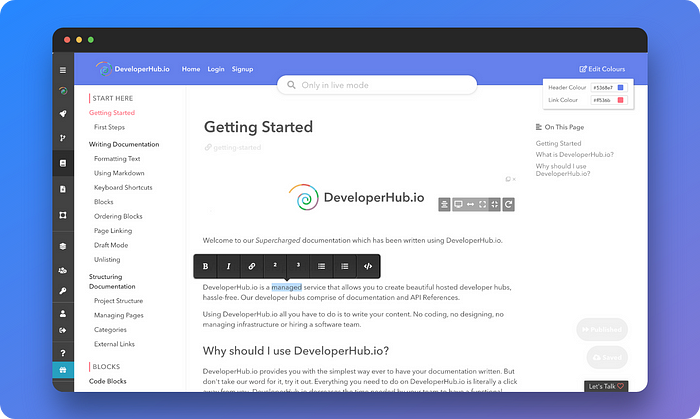Click the blue Header Colour swatch
Screen dimensions: 700x419
point(620,87)
